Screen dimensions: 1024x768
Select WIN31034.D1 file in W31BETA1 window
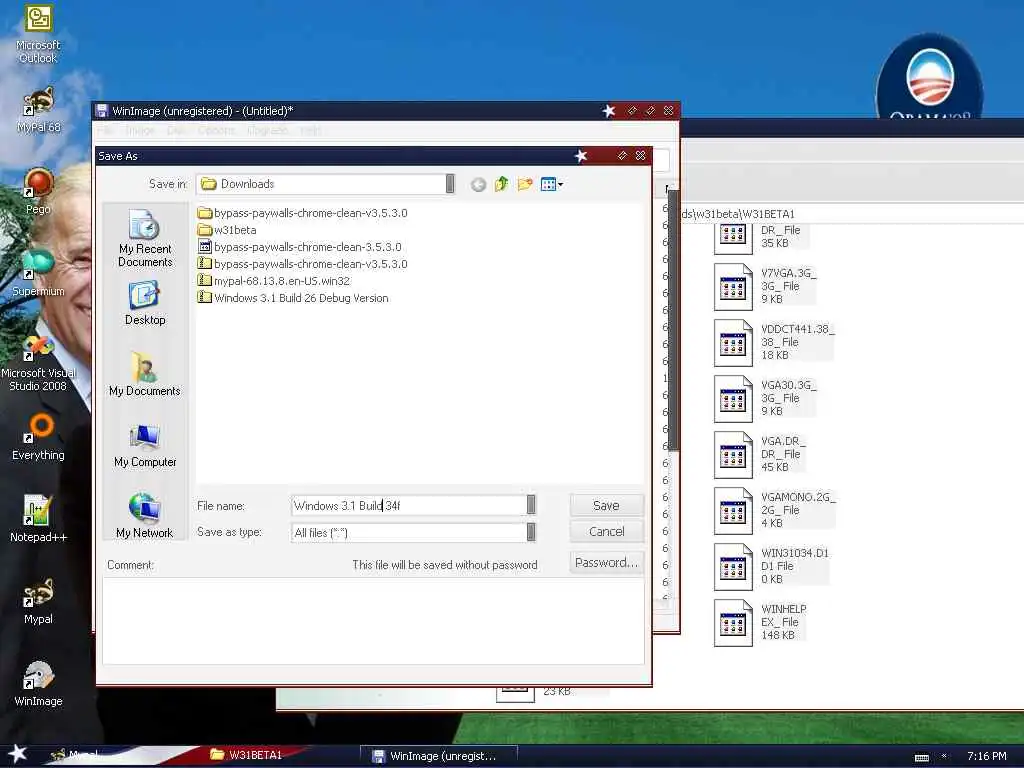(771, 566)
